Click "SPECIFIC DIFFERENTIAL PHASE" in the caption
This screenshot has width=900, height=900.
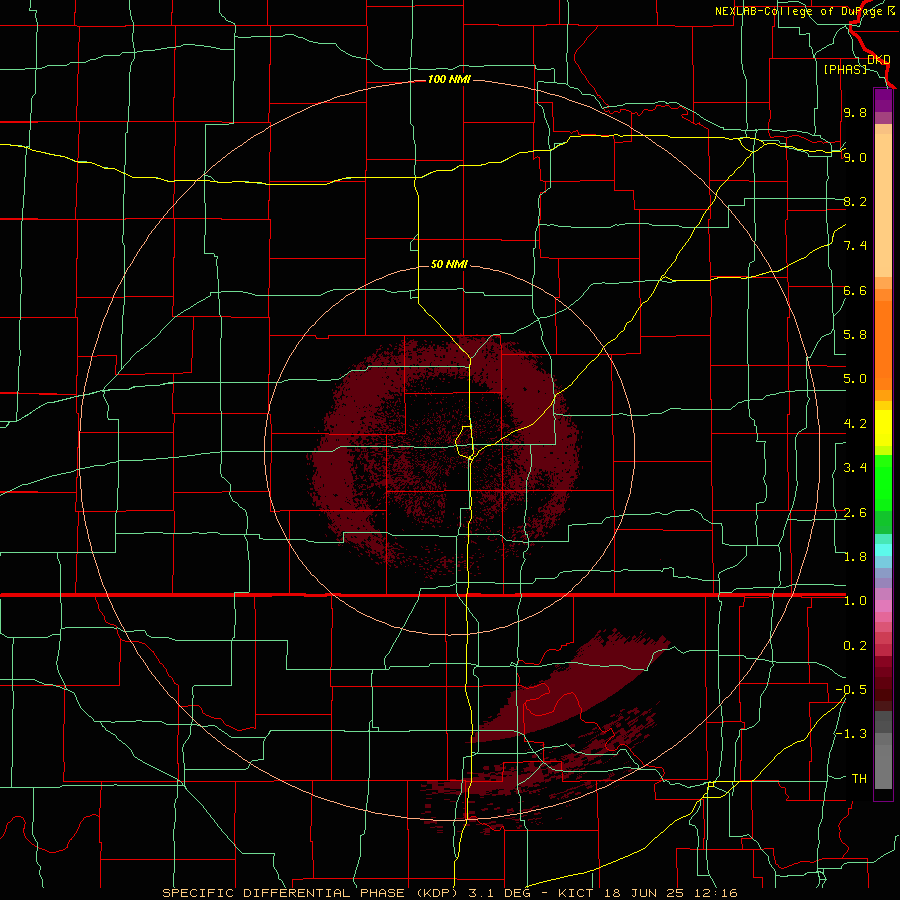285,893
